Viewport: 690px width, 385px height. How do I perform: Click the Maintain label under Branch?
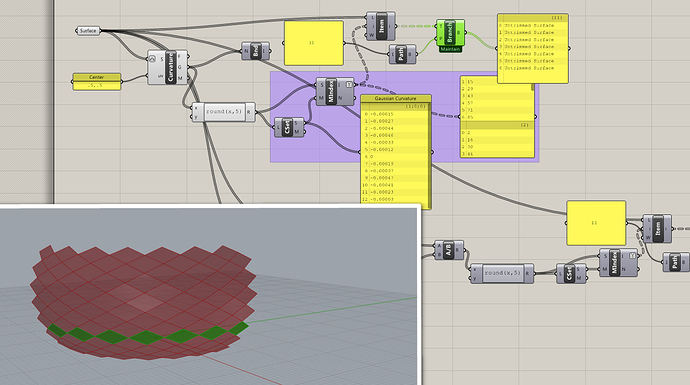[x=451, y=49]
